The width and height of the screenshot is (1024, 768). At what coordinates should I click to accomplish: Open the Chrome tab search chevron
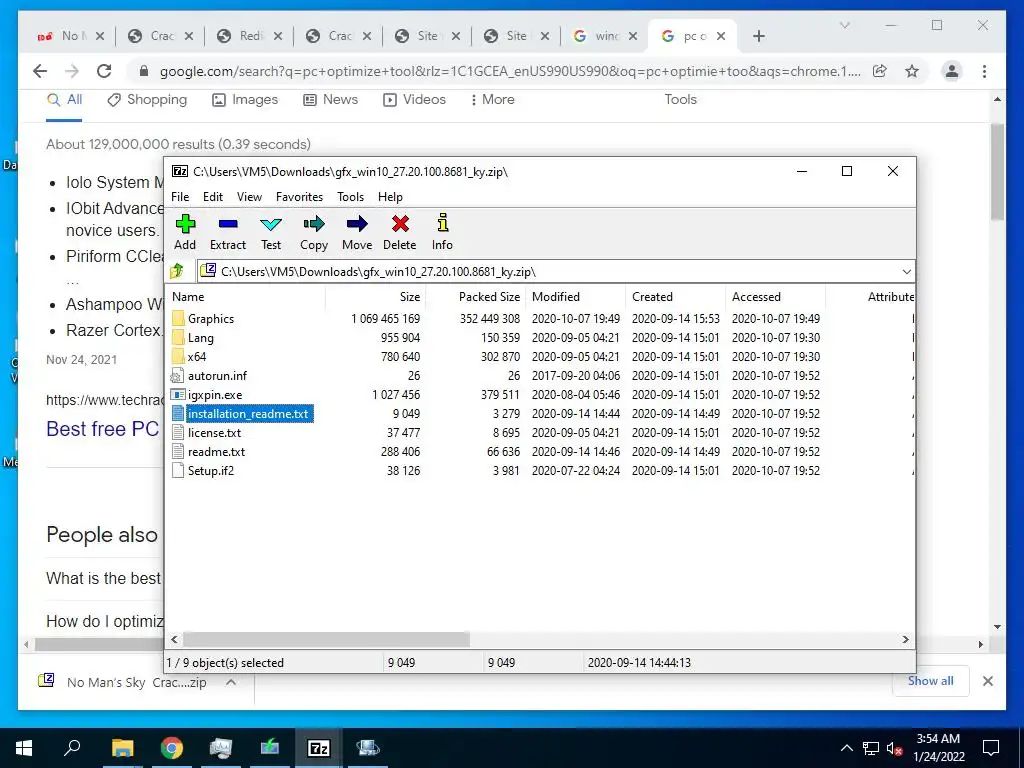coord(844,25)
